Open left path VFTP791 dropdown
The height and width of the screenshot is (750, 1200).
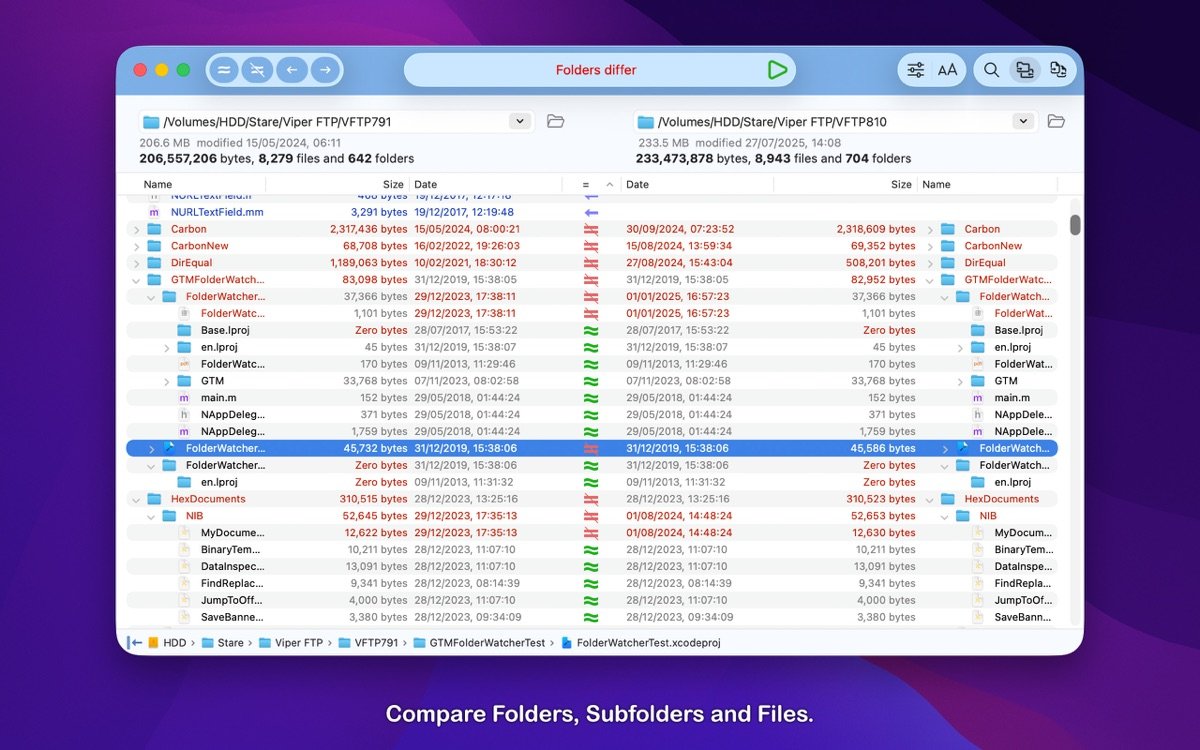[x=519, y=122]
